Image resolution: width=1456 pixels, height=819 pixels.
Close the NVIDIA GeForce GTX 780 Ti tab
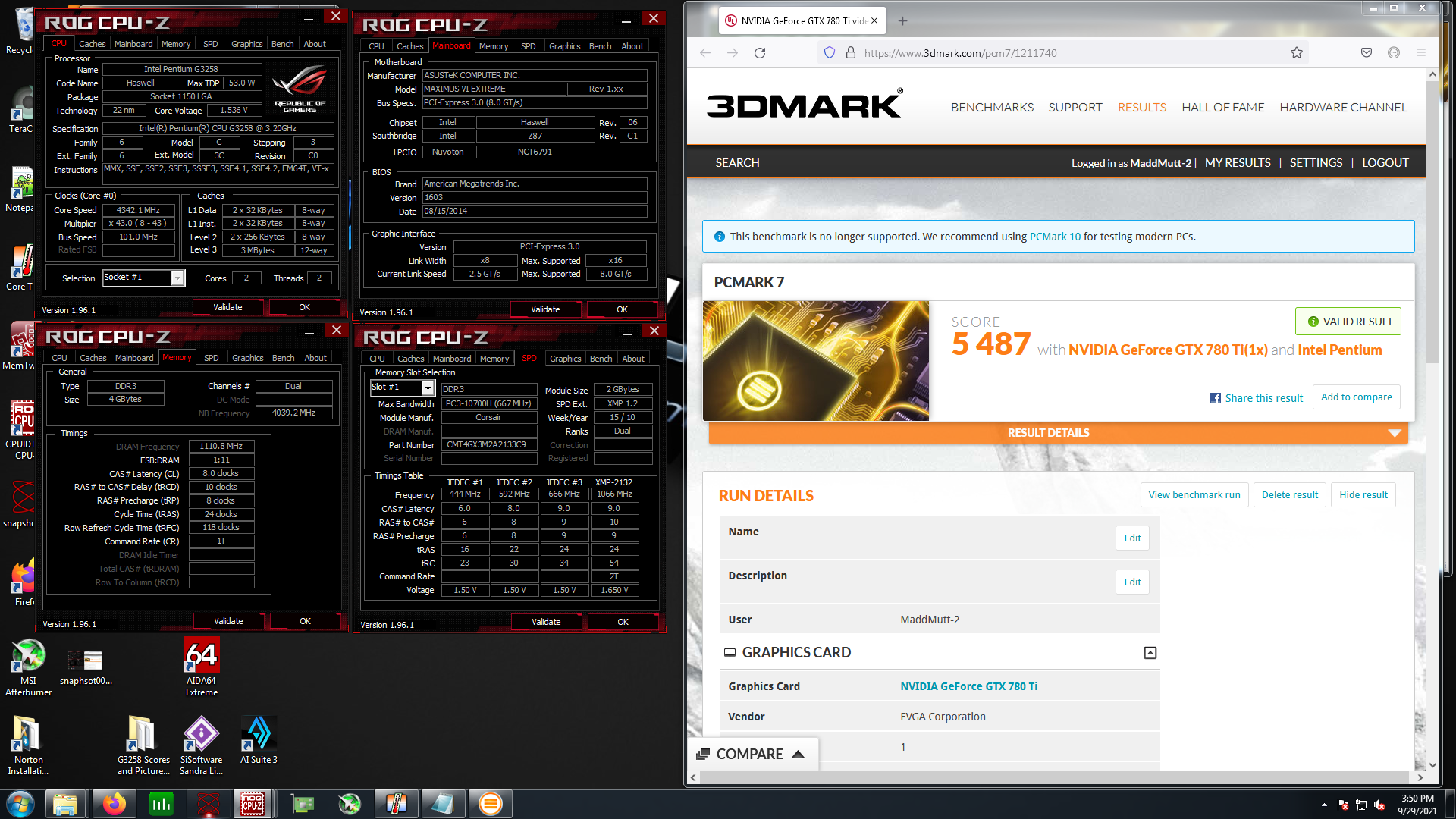pyautogui.click(x=874, y=21)
